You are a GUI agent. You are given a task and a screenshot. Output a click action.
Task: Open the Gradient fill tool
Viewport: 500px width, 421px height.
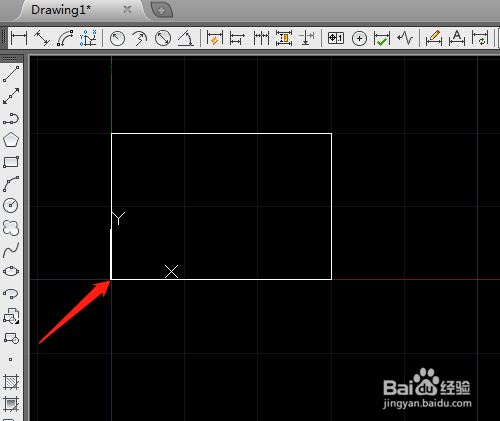tap(11, 404)
